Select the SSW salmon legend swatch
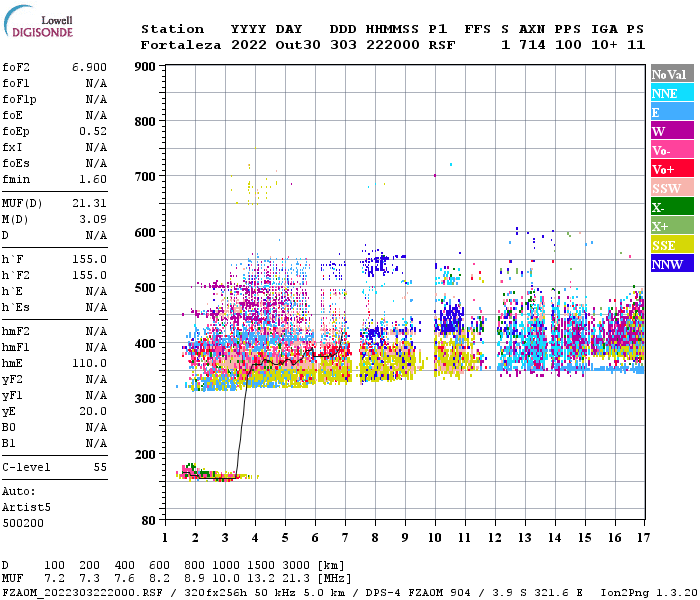 tap(672, 188)
